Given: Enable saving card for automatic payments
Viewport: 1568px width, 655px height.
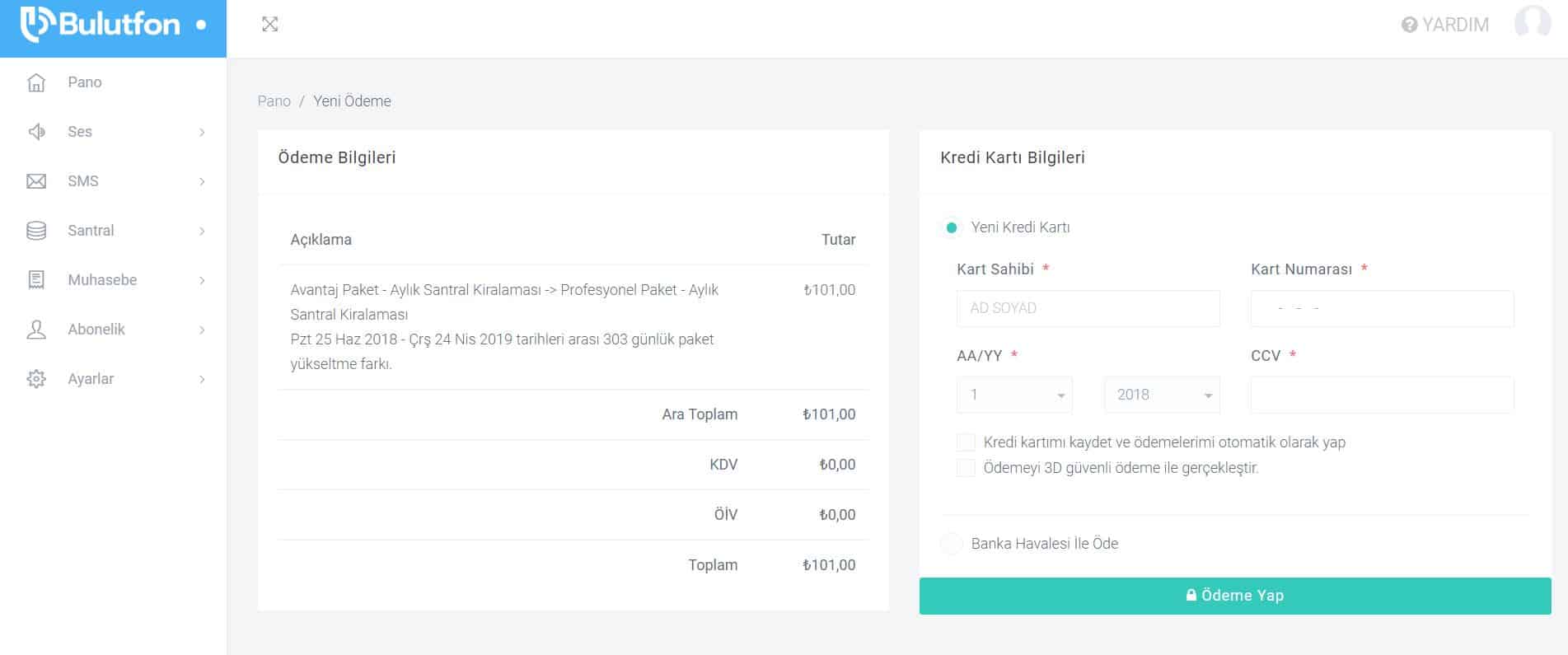Looking at the screenshot, I should 966,442.
